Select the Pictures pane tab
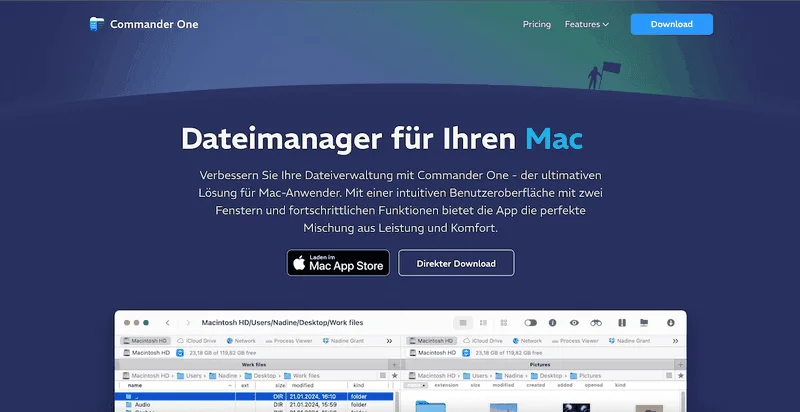This screenshot has width=800, height=412. (540, 365)
